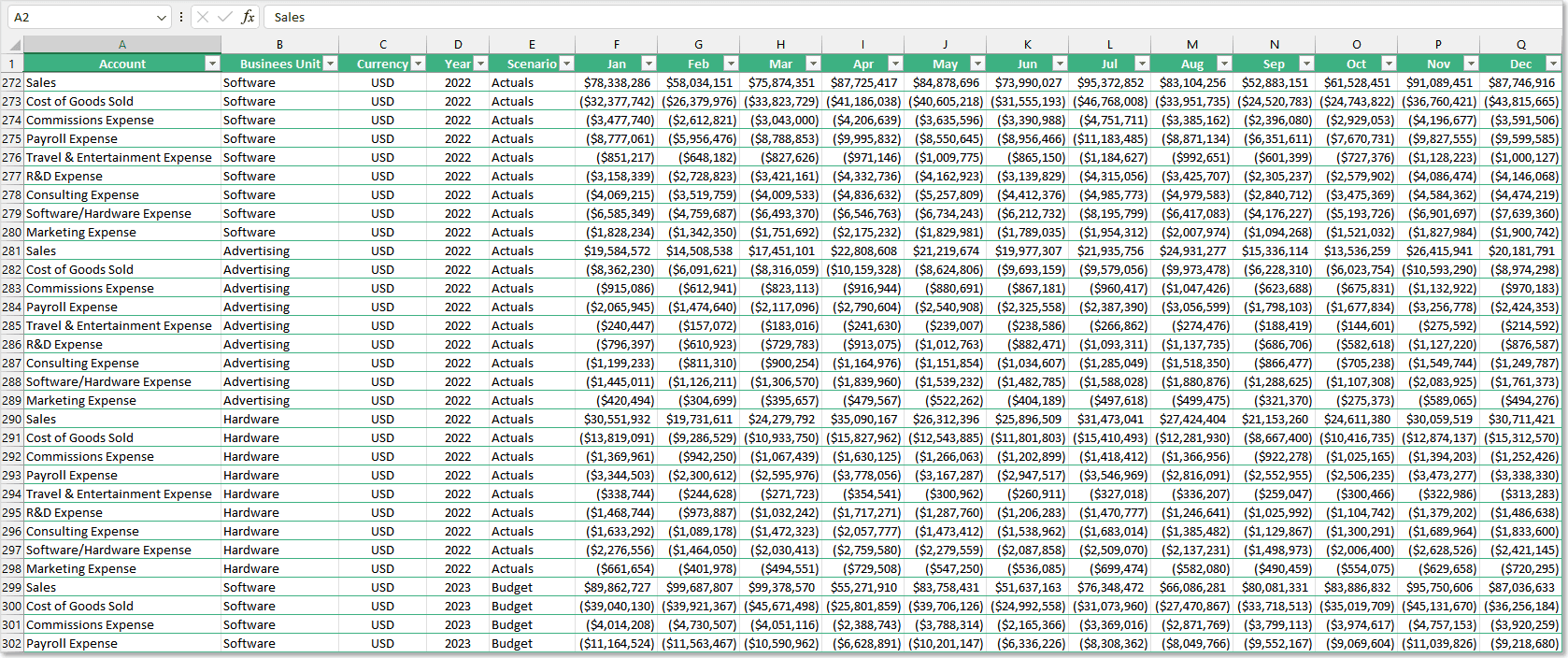The width and height of the screenshot is (1568, 658).
Task: Click Travel & Entertainment Expense in row 276
Action: pos(122,157)
